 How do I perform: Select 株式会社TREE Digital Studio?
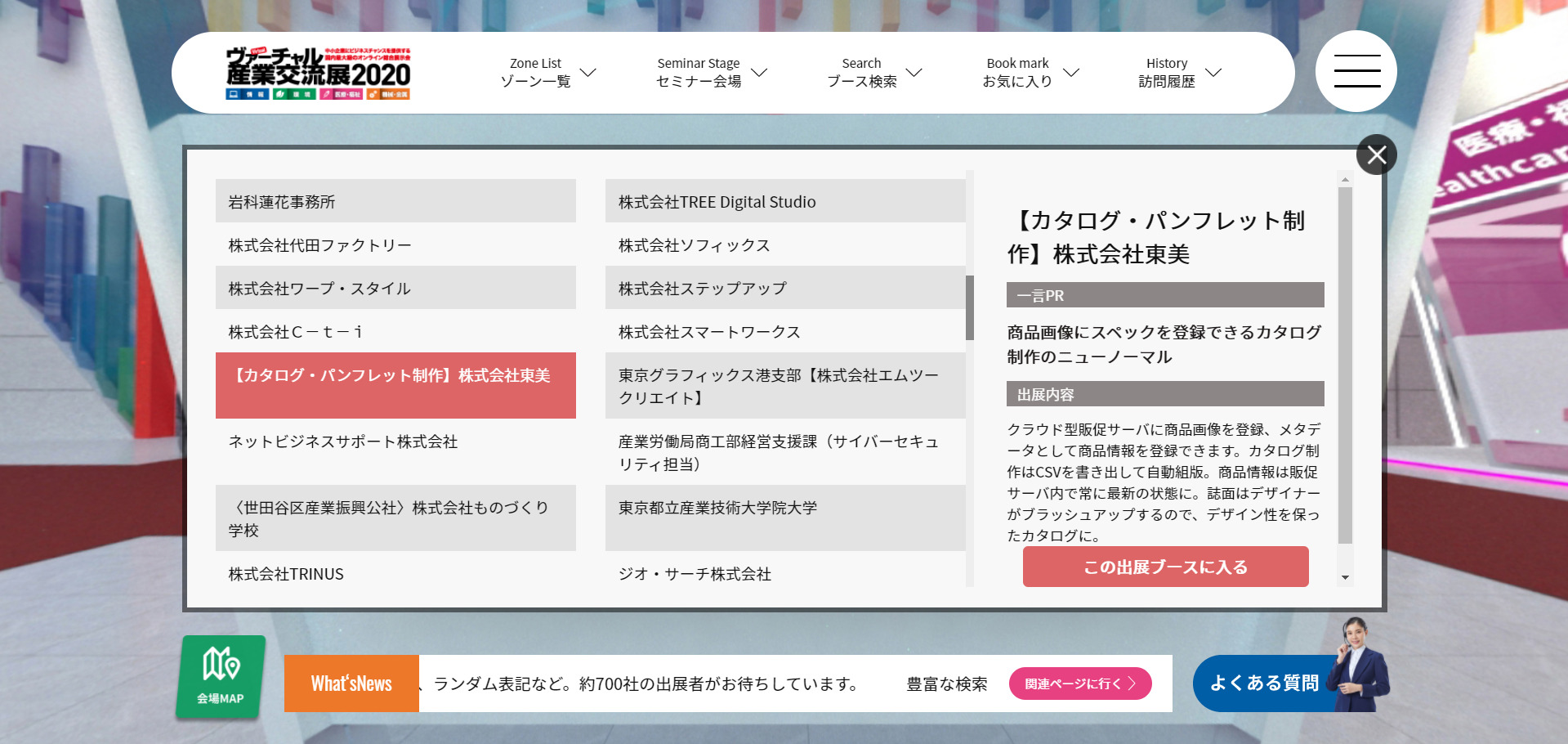(785, 201)
